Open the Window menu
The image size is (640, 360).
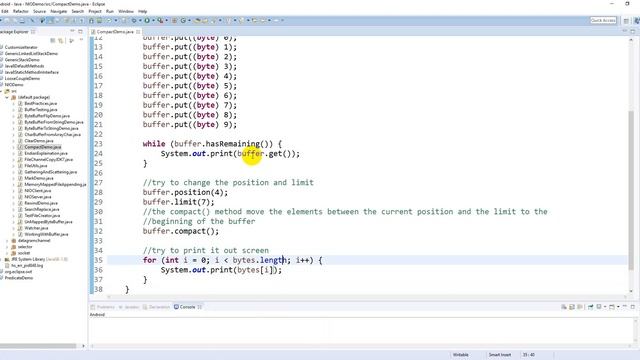click(x=126, y=11)
